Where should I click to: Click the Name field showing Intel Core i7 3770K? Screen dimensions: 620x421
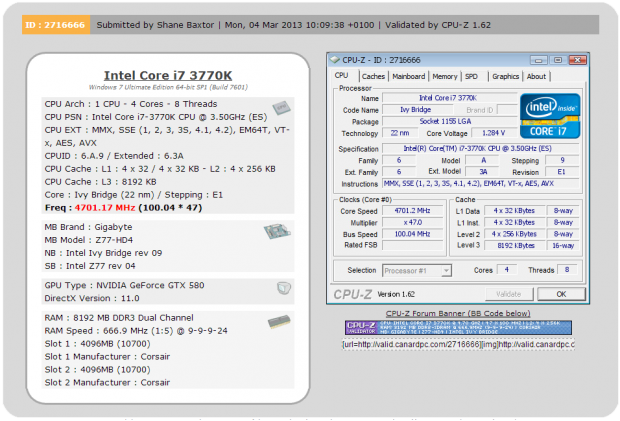coord(449,98)
